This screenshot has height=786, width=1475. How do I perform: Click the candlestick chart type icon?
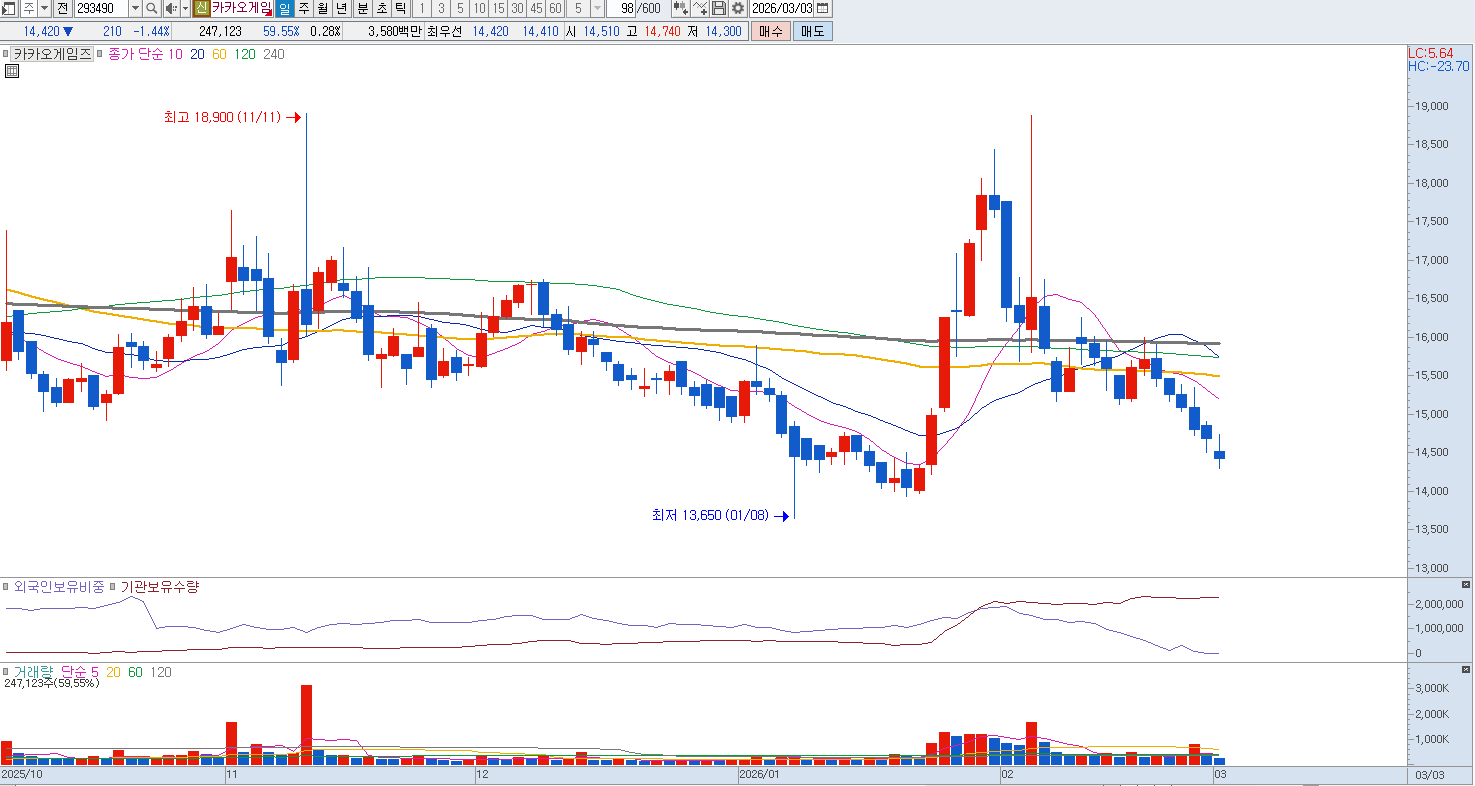pos(681,8)
